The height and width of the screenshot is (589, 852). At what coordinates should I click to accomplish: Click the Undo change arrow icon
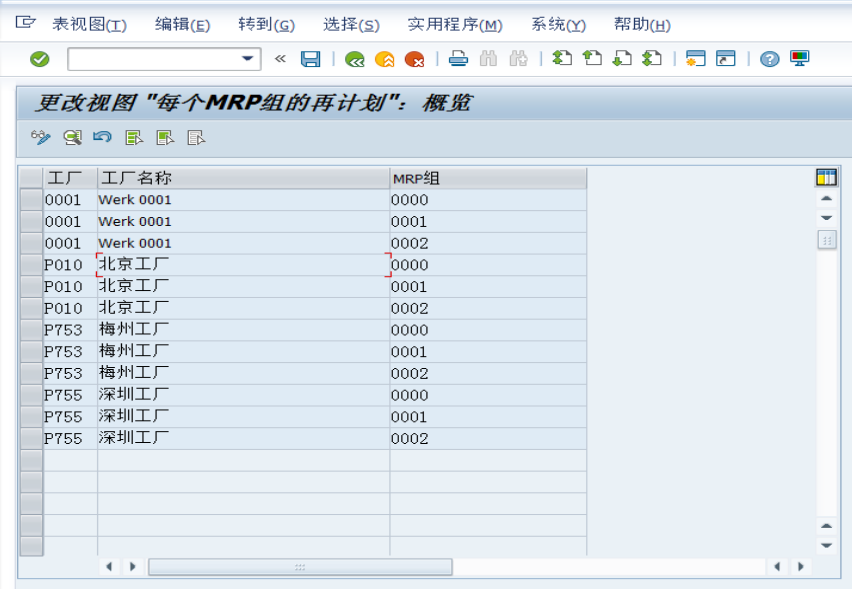(102, 137)
